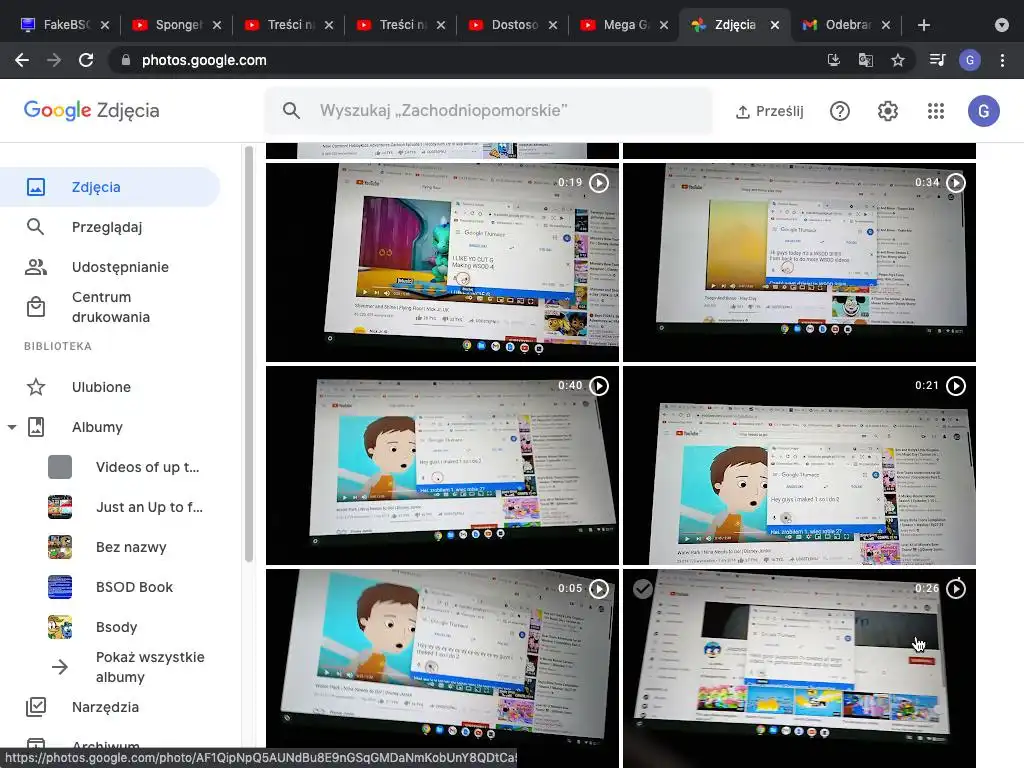Open the Google account avatar G
The image size is (1024, 768).
point(984,111)
